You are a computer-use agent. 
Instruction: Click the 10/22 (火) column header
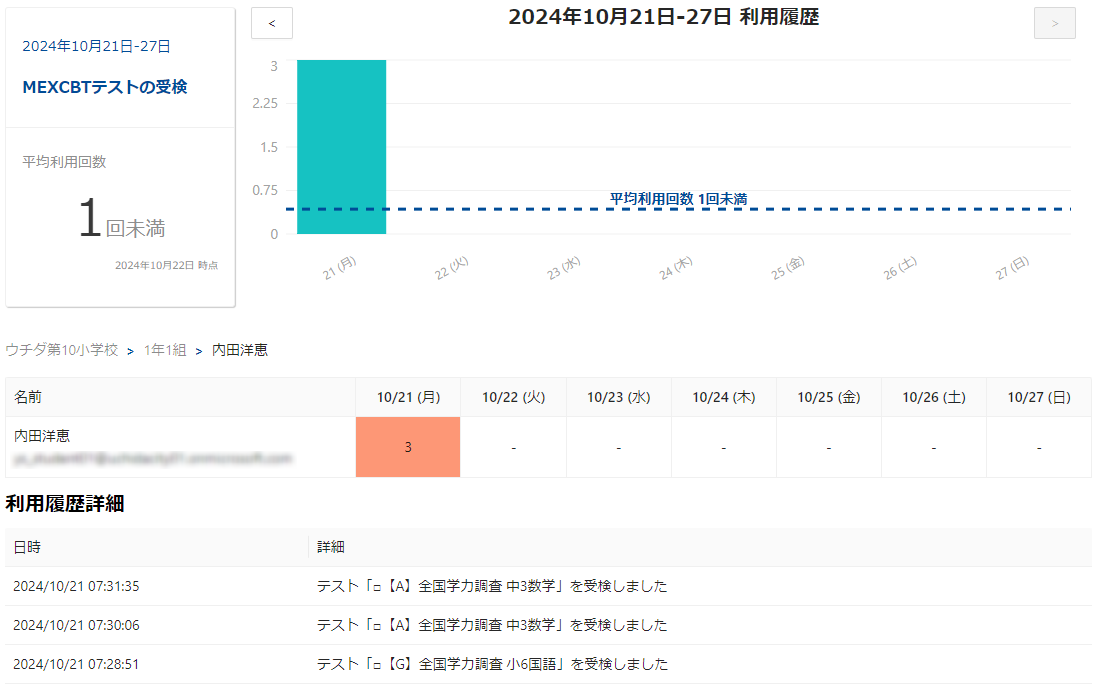[x=513, y=397]
